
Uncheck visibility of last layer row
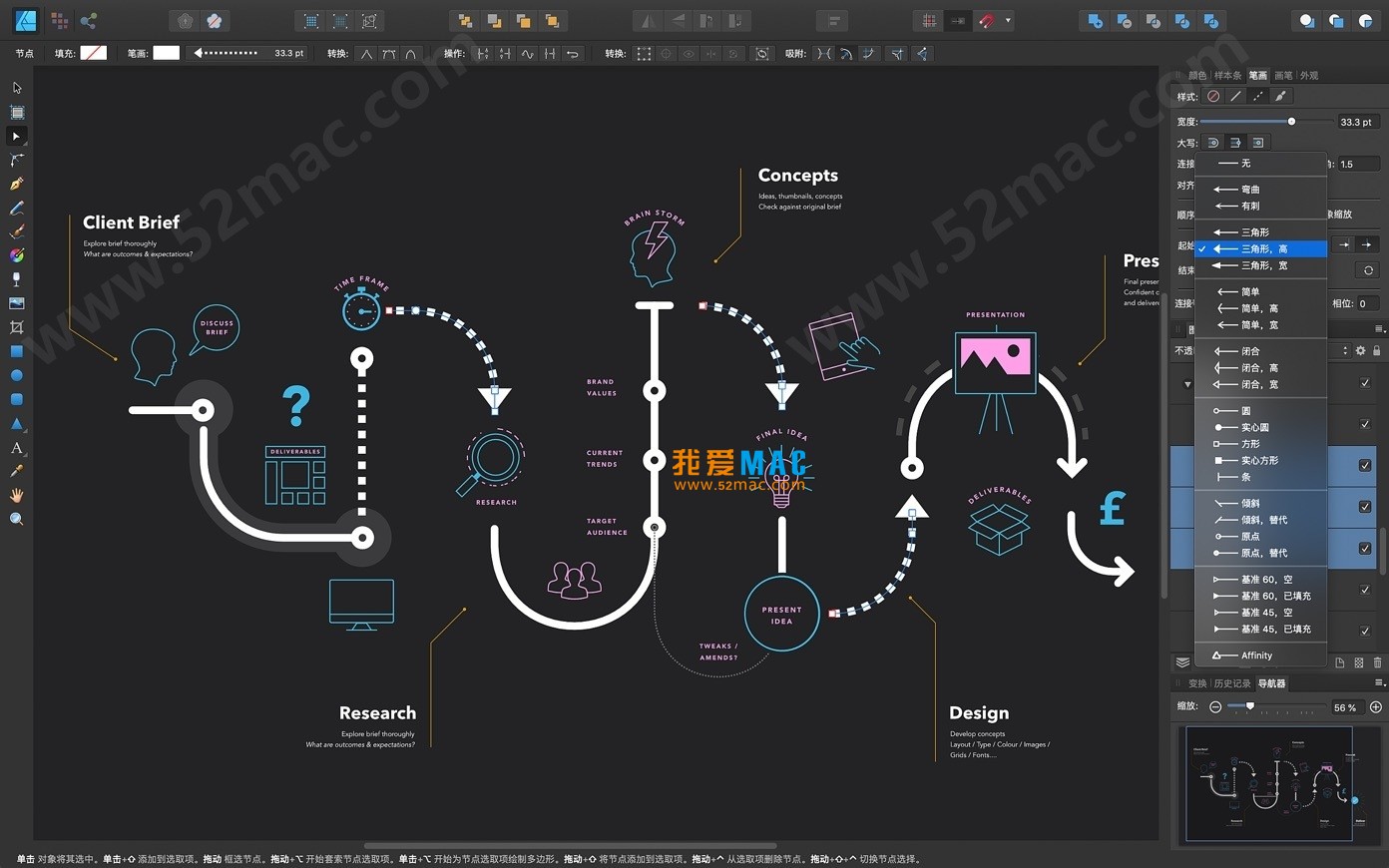(1365, 632)
